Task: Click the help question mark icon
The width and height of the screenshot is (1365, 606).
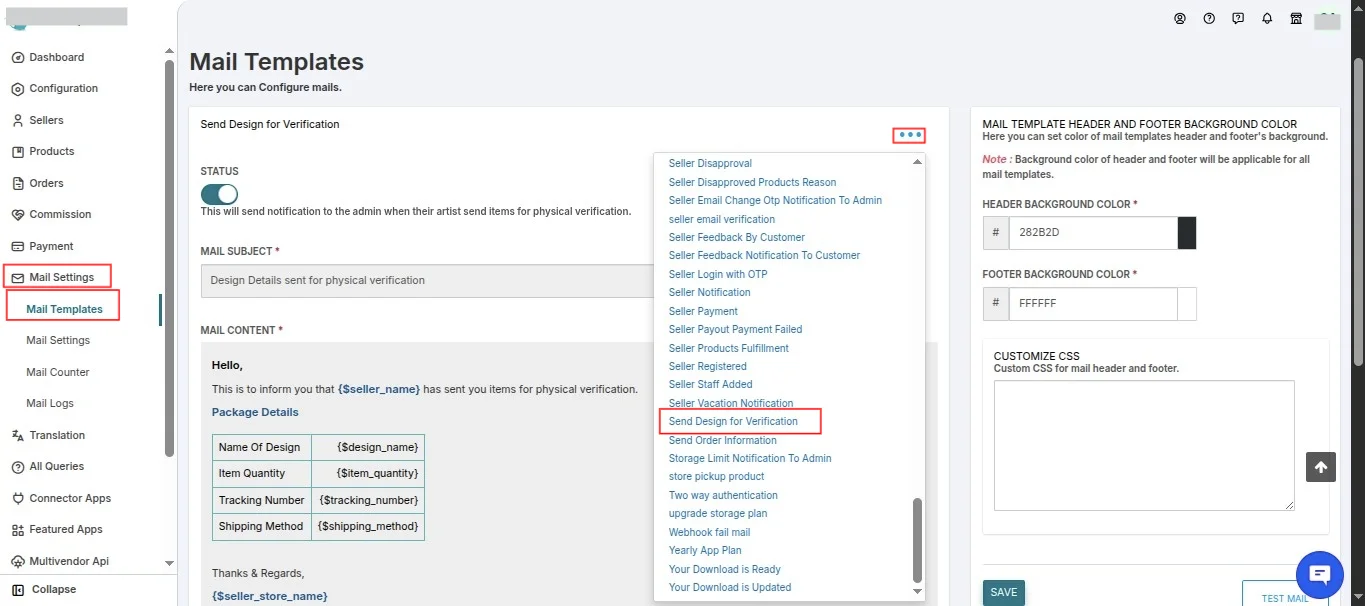Action: [x=1209, y=18]
